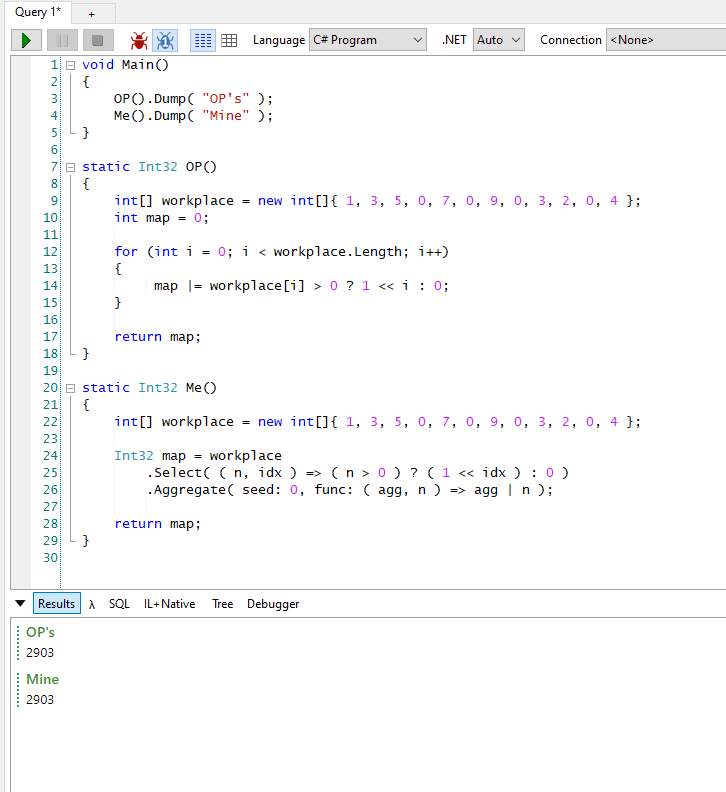Screen dimensions: 726x792
Task: Click the red bug debug icon
Action: 138,40
